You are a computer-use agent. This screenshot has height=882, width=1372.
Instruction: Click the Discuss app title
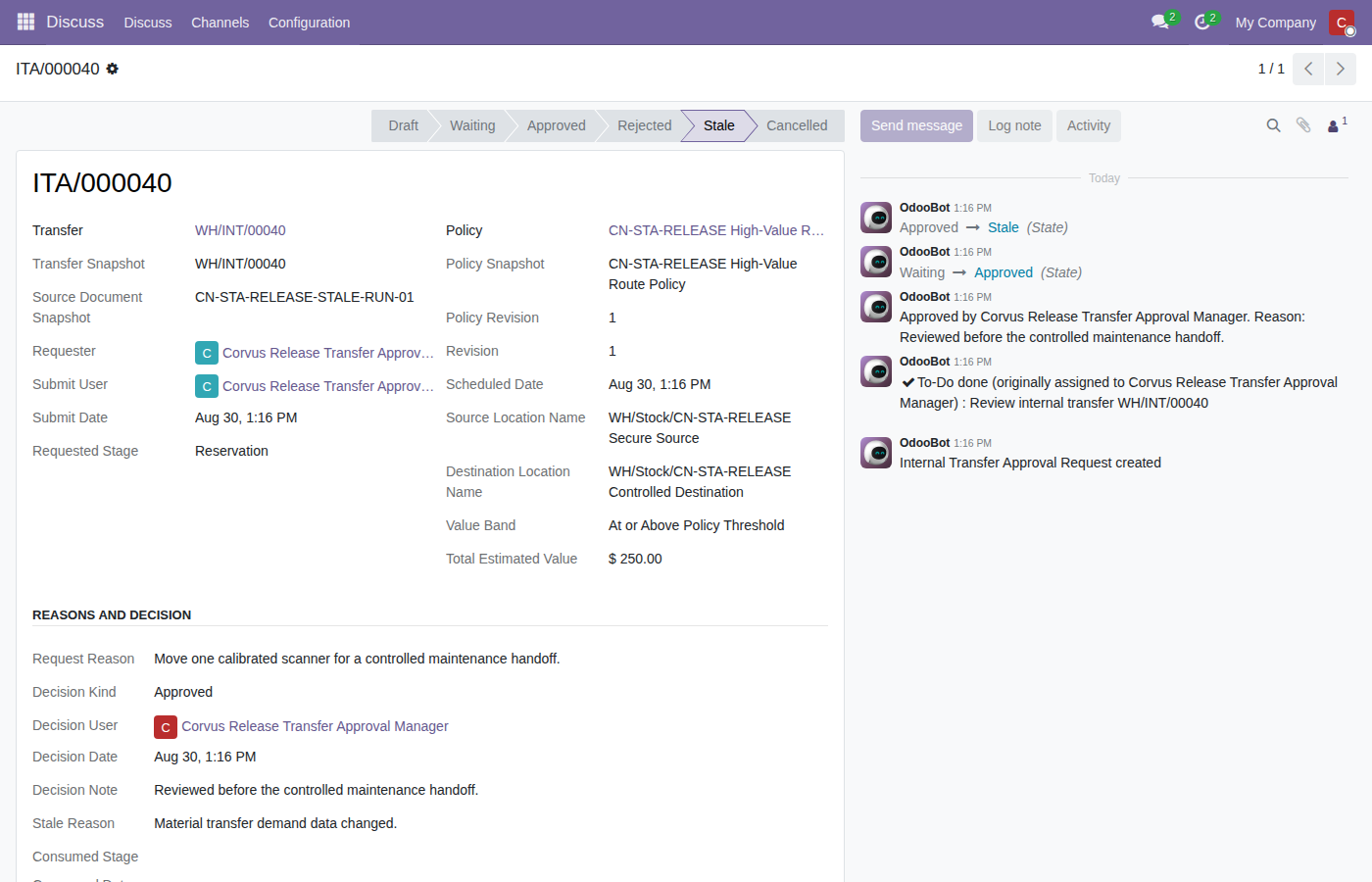coord(74,22)
